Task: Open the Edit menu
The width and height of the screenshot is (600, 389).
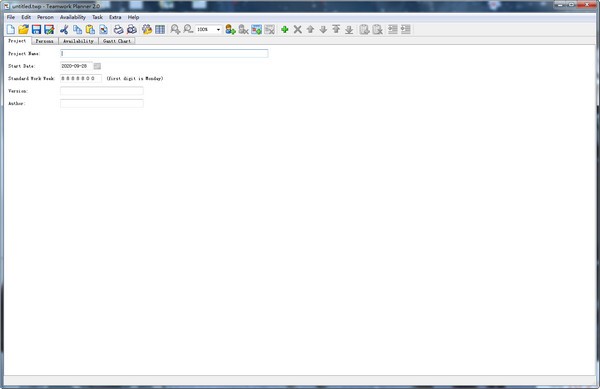Action: [26, 17]
